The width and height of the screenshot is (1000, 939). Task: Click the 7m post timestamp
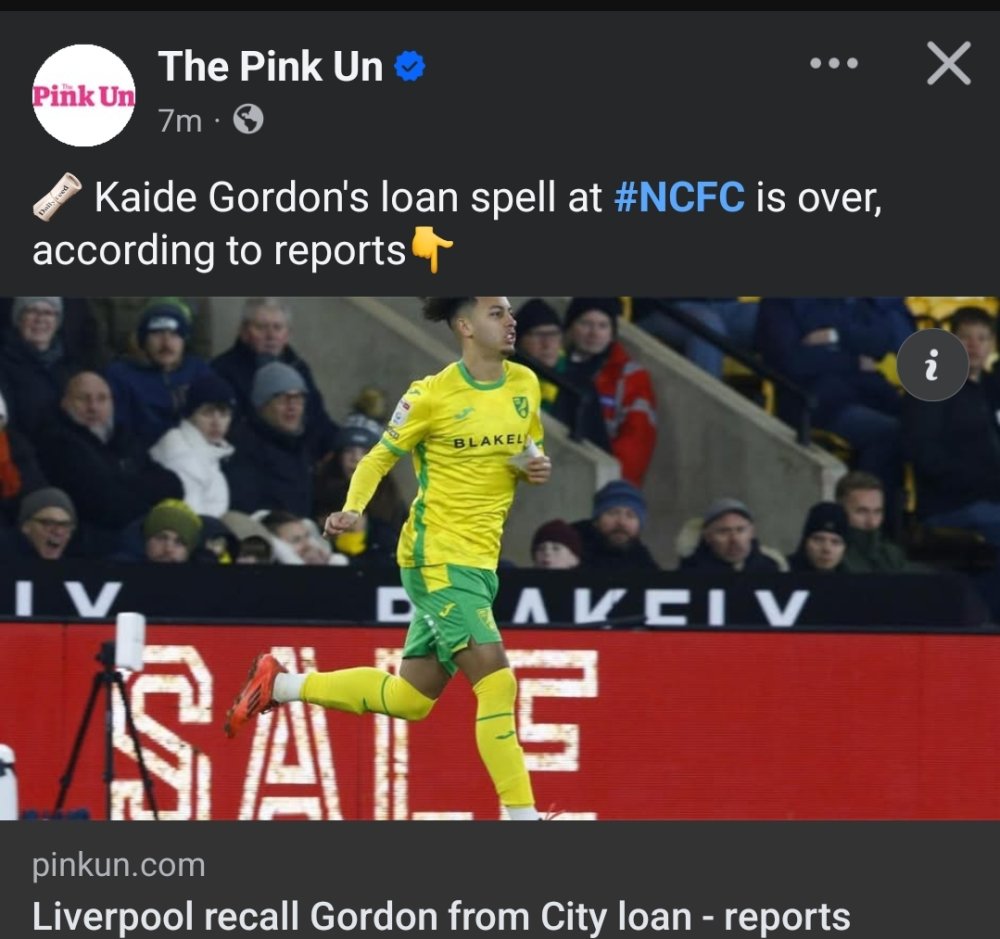[x=180, y=121]
